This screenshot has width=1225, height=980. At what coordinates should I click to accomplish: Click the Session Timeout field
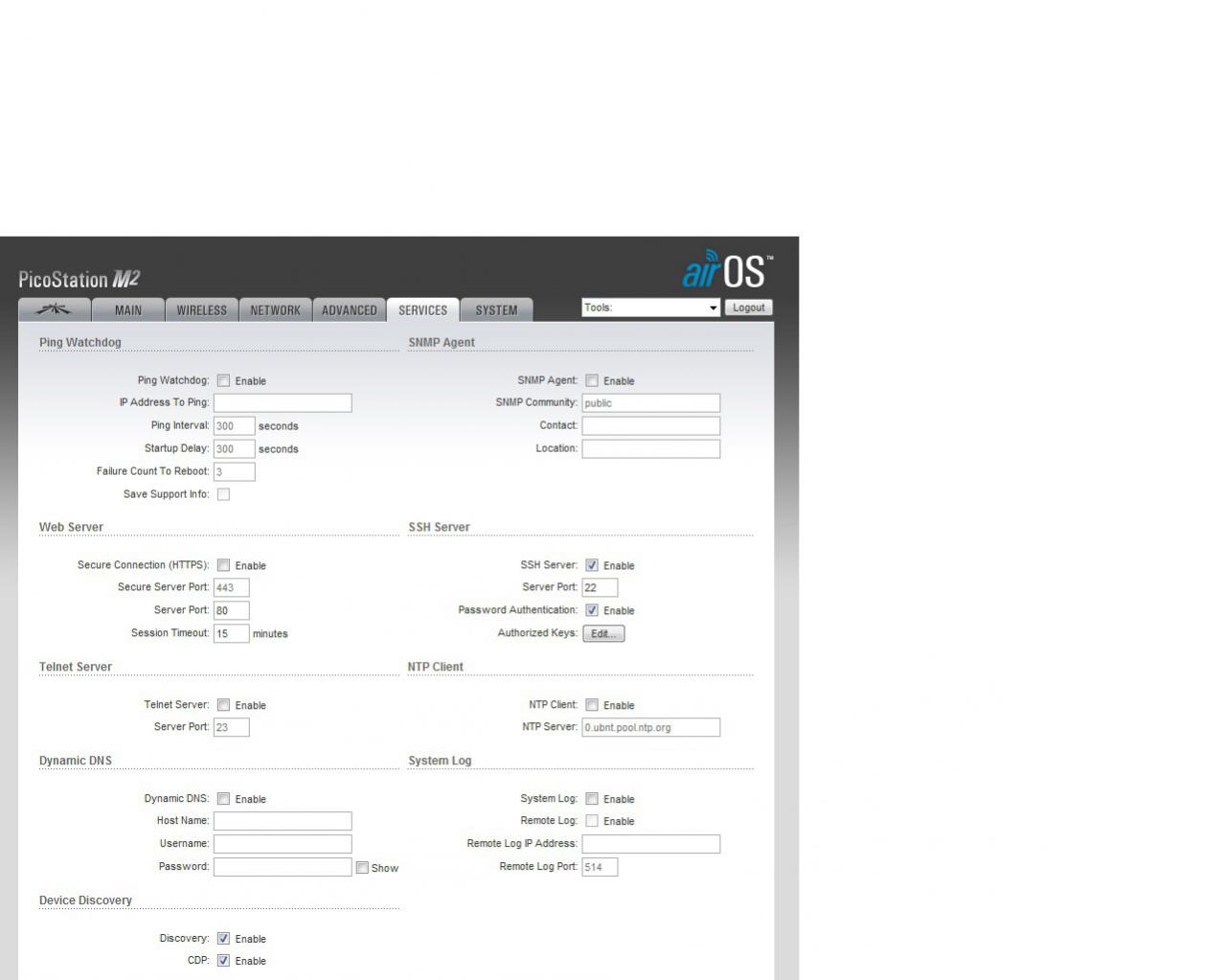[x=231, y=634]
